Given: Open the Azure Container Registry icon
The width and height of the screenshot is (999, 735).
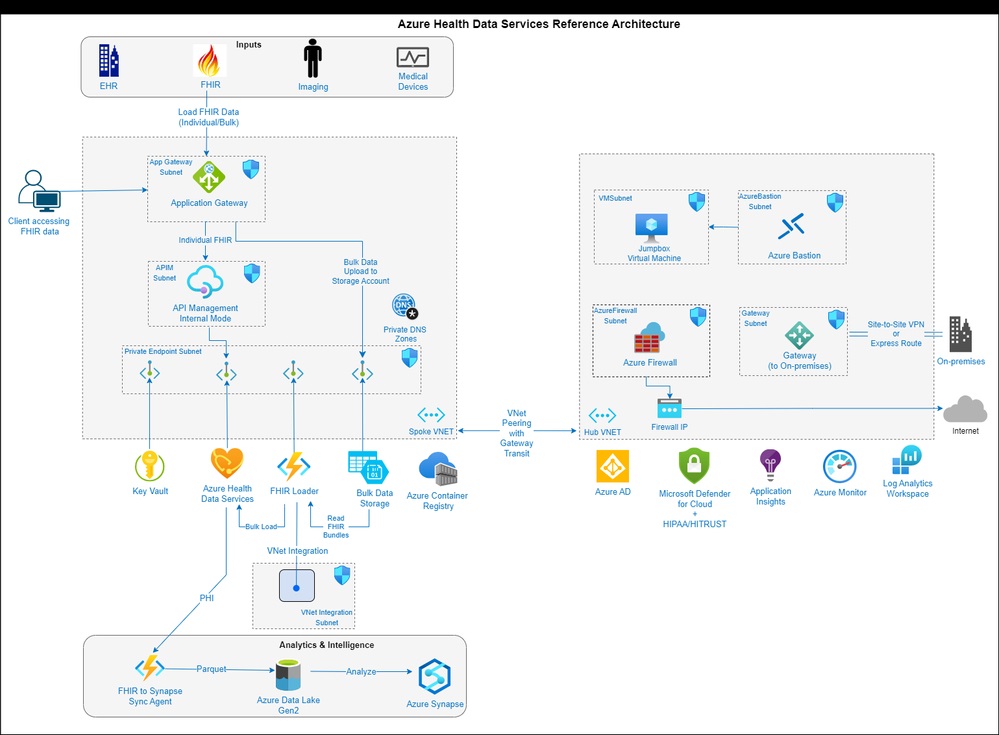Looking at the screenshot, I should (437, 467).
